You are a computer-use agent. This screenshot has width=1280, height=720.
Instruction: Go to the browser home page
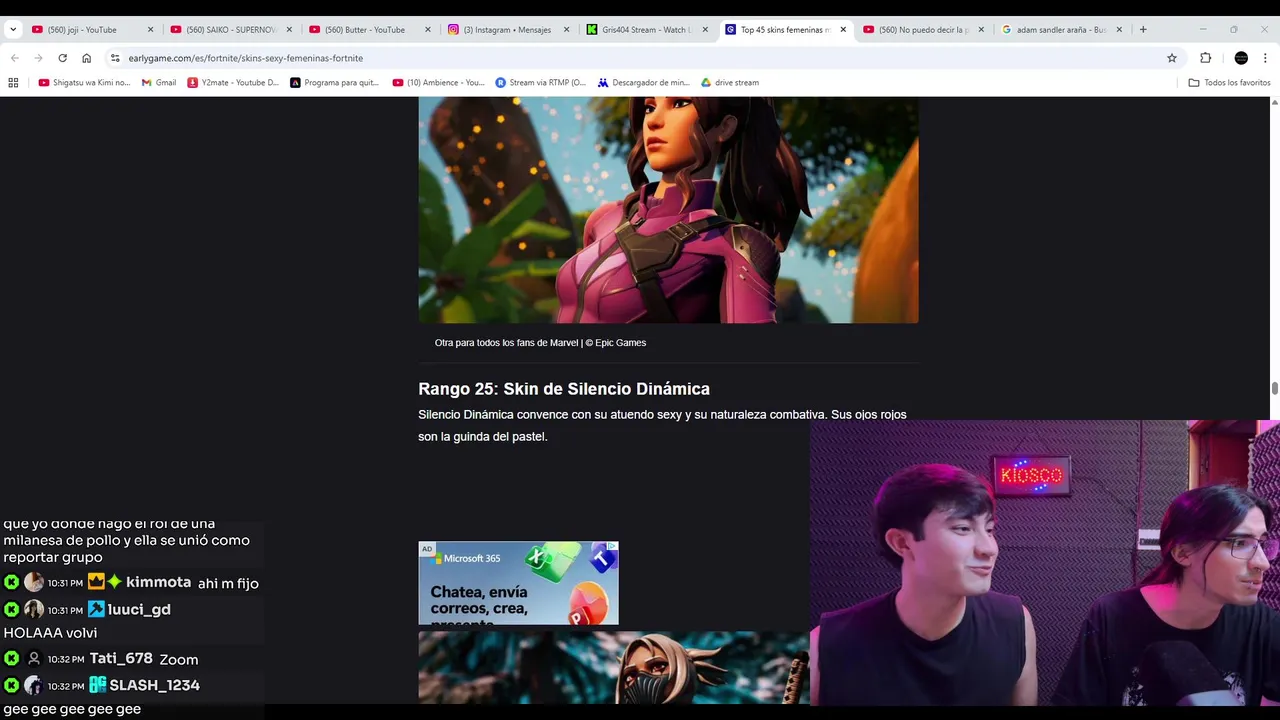[x=86, y=58]
